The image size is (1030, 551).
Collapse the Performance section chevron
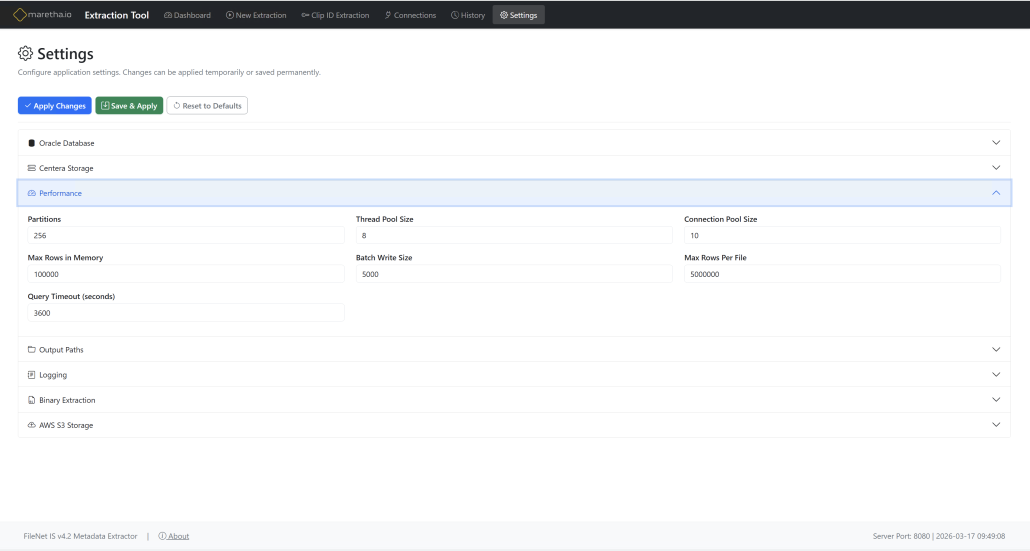click(x=996, y=192)
